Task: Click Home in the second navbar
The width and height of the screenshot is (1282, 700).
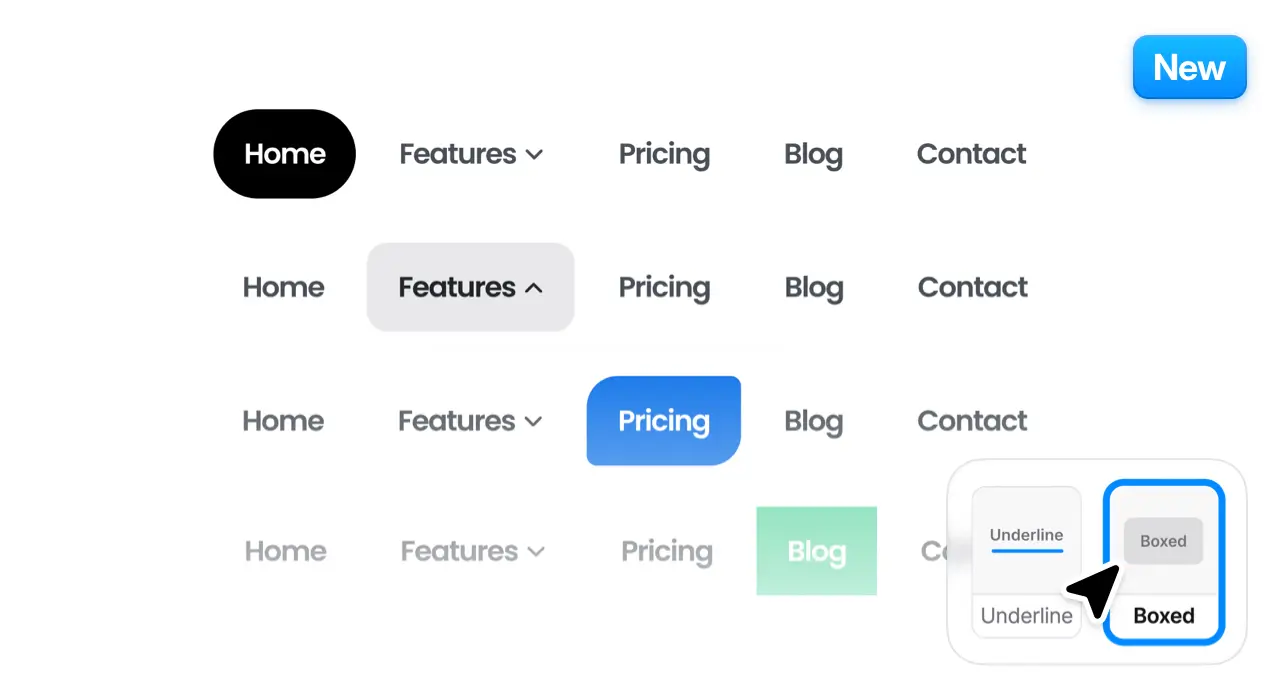Action: tap(283, 288)
